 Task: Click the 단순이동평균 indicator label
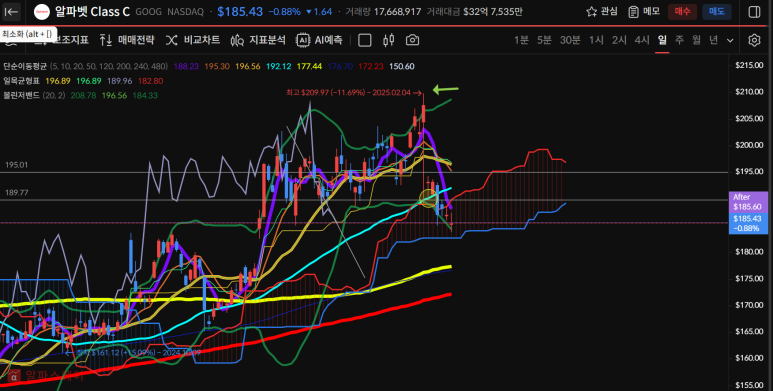point(25,66)
